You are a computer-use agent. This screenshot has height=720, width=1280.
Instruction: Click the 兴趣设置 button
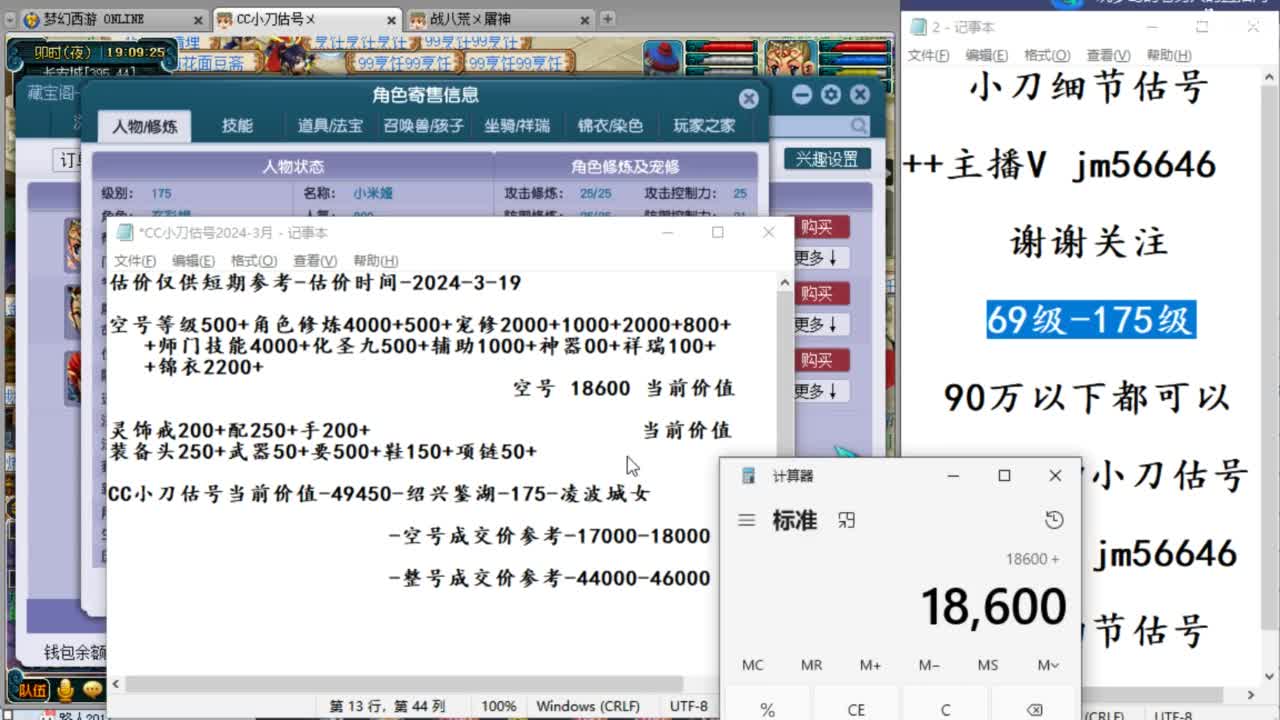(827, 159)
